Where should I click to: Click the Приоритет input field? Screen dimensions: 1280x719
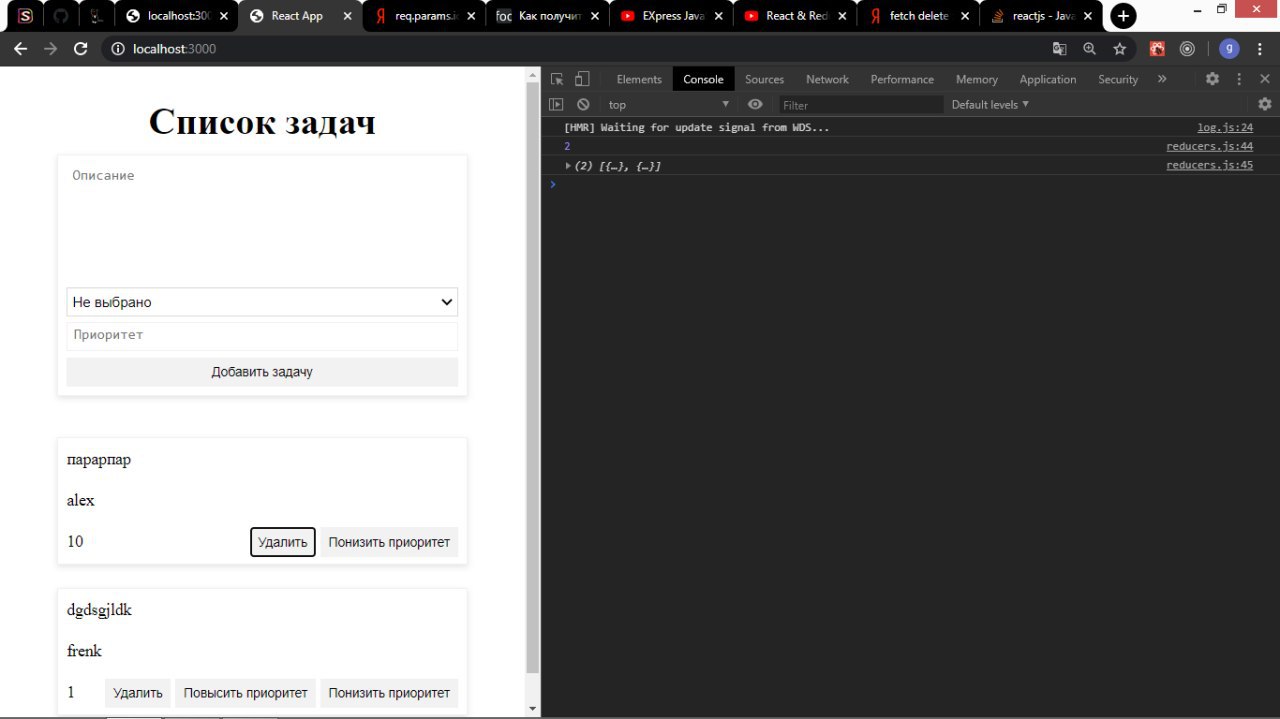point(262,335)
